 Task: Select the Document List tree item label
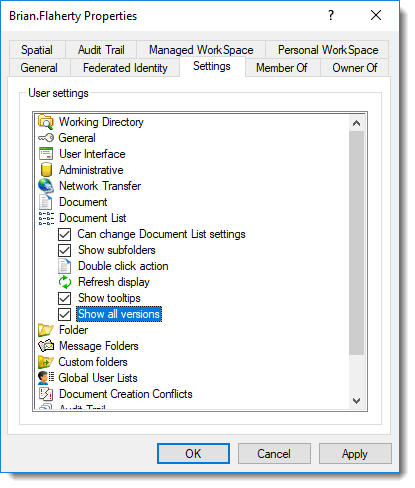coord(93,218)
